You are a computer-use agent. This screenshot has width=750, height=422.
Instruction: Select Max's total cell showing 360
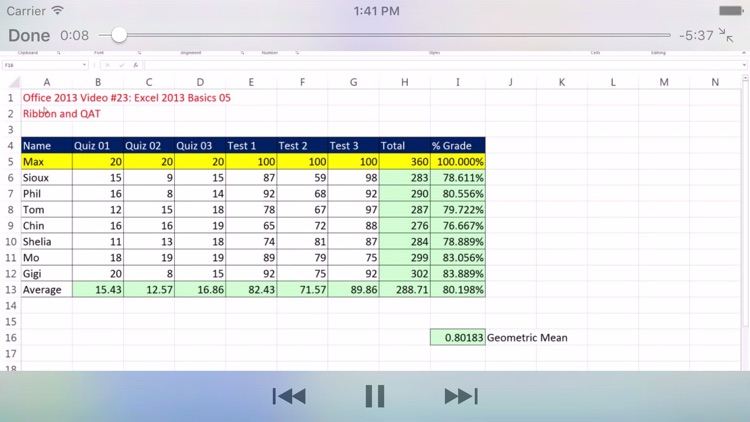point(405,162)
